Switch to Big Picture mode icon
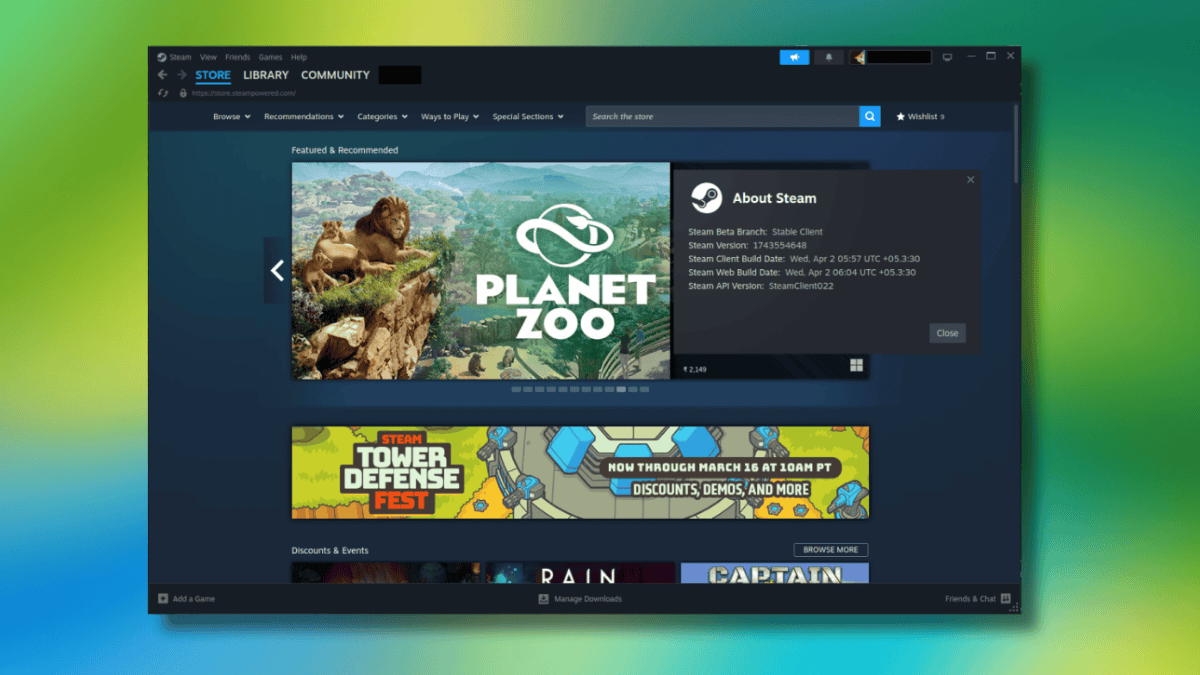The width and height of the screenshot is (1200, 675). point(947,57)
